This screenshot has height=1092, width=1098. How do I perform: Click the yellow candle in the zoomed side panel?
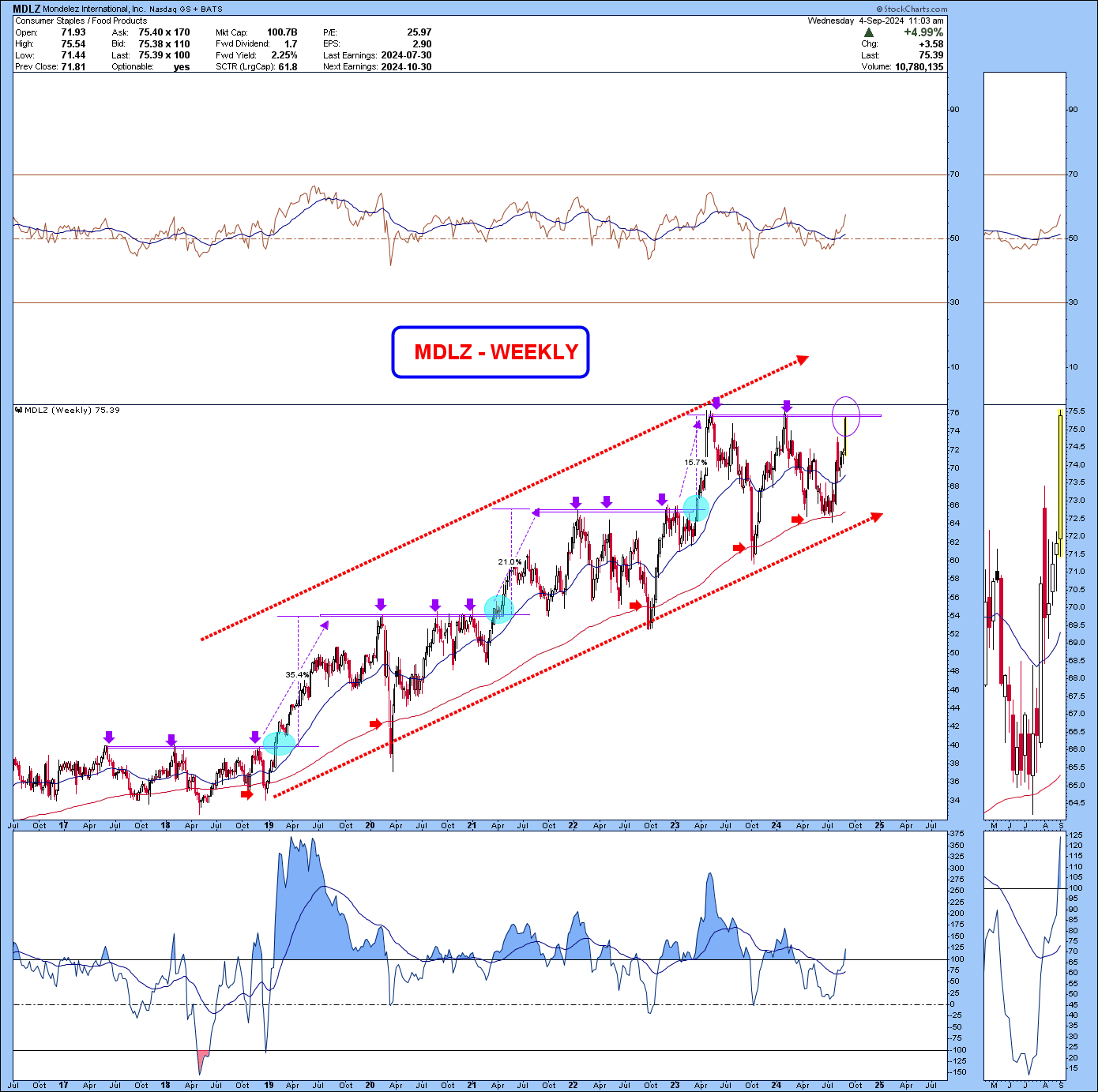pos(1060,474)
